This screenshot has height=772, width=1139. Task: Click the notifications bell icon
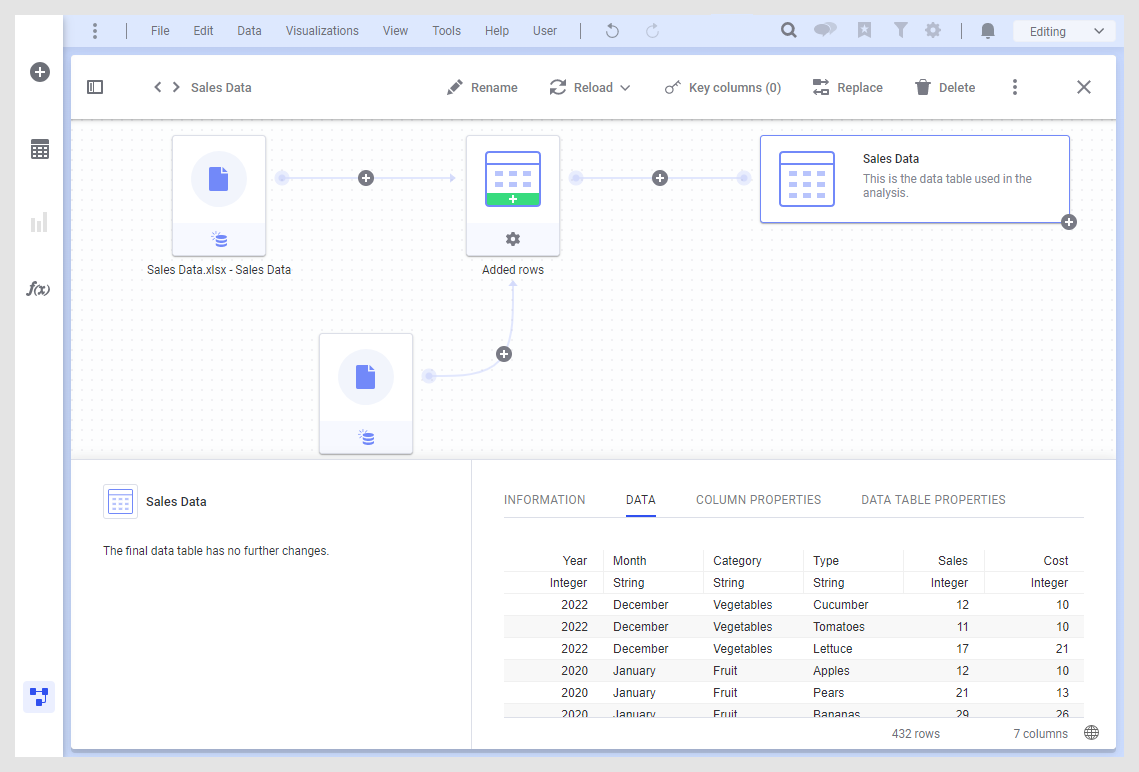click(988, 31)
